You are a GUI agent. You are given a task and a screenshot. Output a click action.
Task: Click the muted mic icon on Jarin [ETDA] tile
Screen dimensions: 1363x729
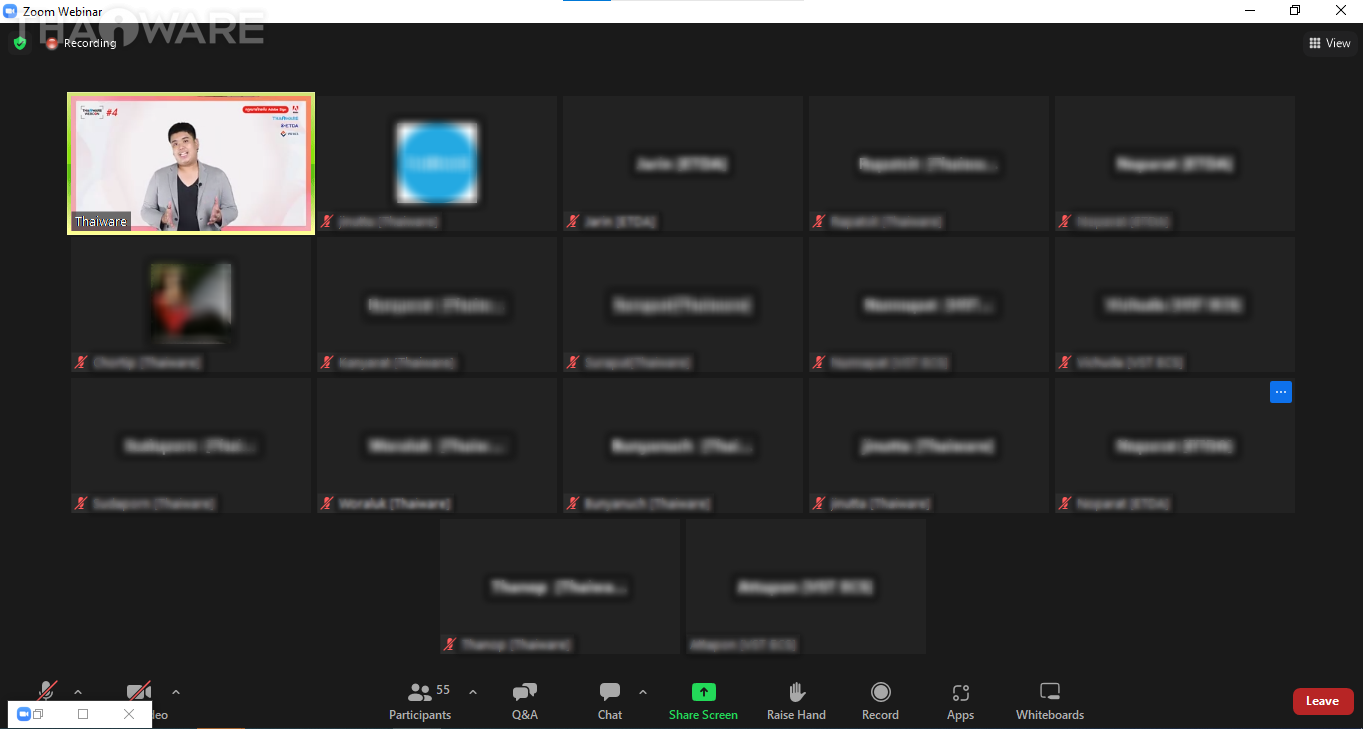[573, 221]
